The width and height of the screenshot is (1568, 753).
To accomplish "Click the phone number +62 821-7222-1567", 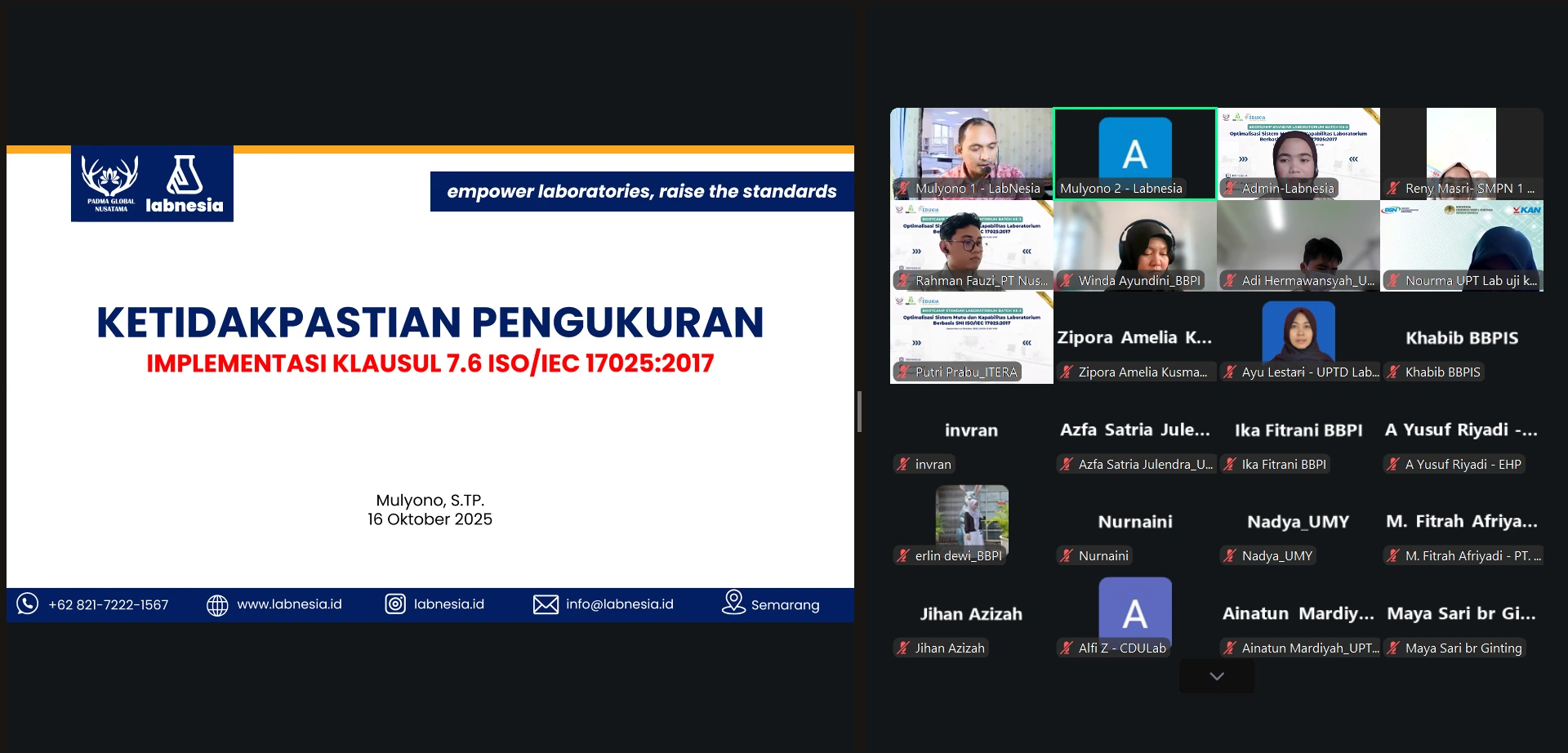I will click(x=109, y=604).
